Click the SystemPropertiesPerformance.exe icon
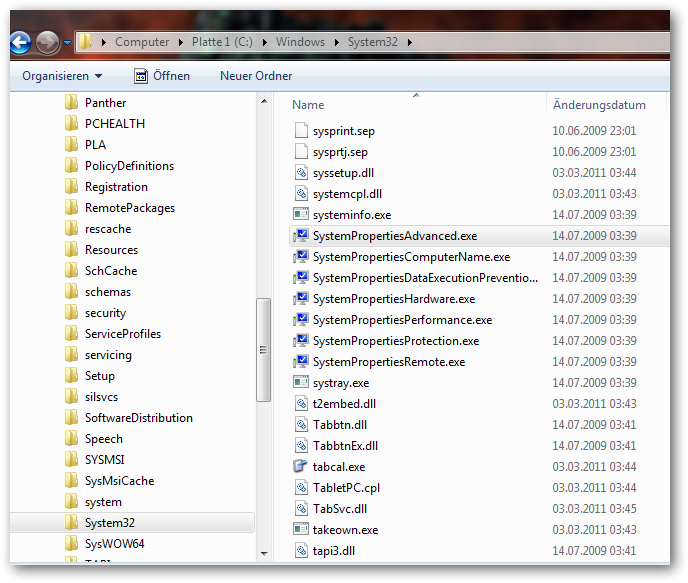This screenshot has height=583, width=688. pyautogui.click(x=301, y=319)
